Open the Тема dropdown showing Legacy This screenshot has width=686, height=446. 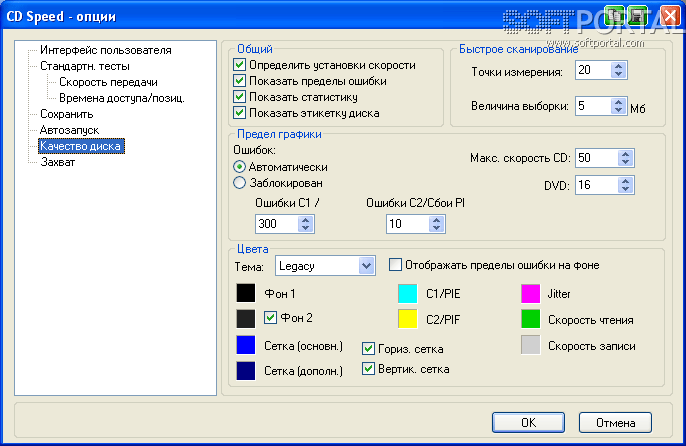pyautogui.click(x=366, y=266)
